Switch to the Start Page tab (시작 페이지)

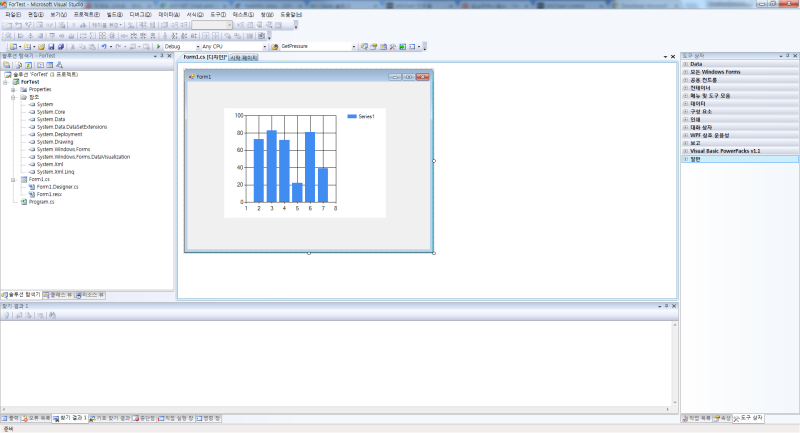[243, 58]
